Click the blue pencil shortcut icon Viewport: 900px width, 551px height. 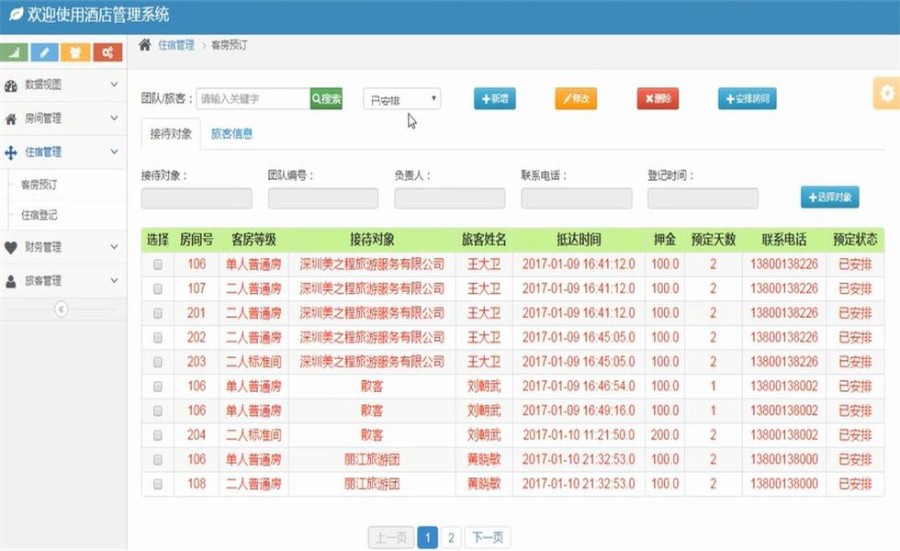pyautogui.click(x=45, y=52)
